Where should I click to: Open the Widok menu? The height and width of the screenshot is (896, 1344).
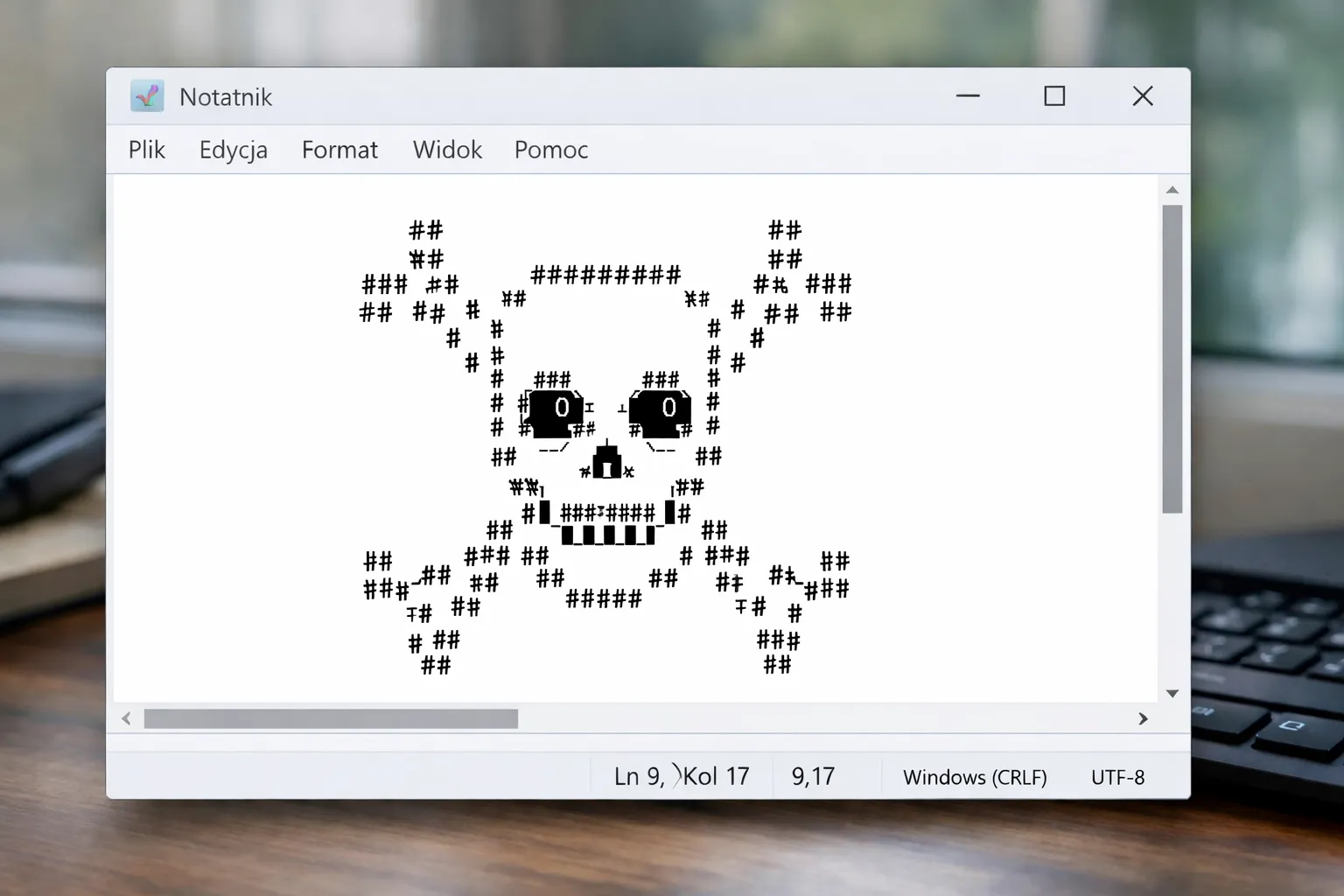pos(447,150)
